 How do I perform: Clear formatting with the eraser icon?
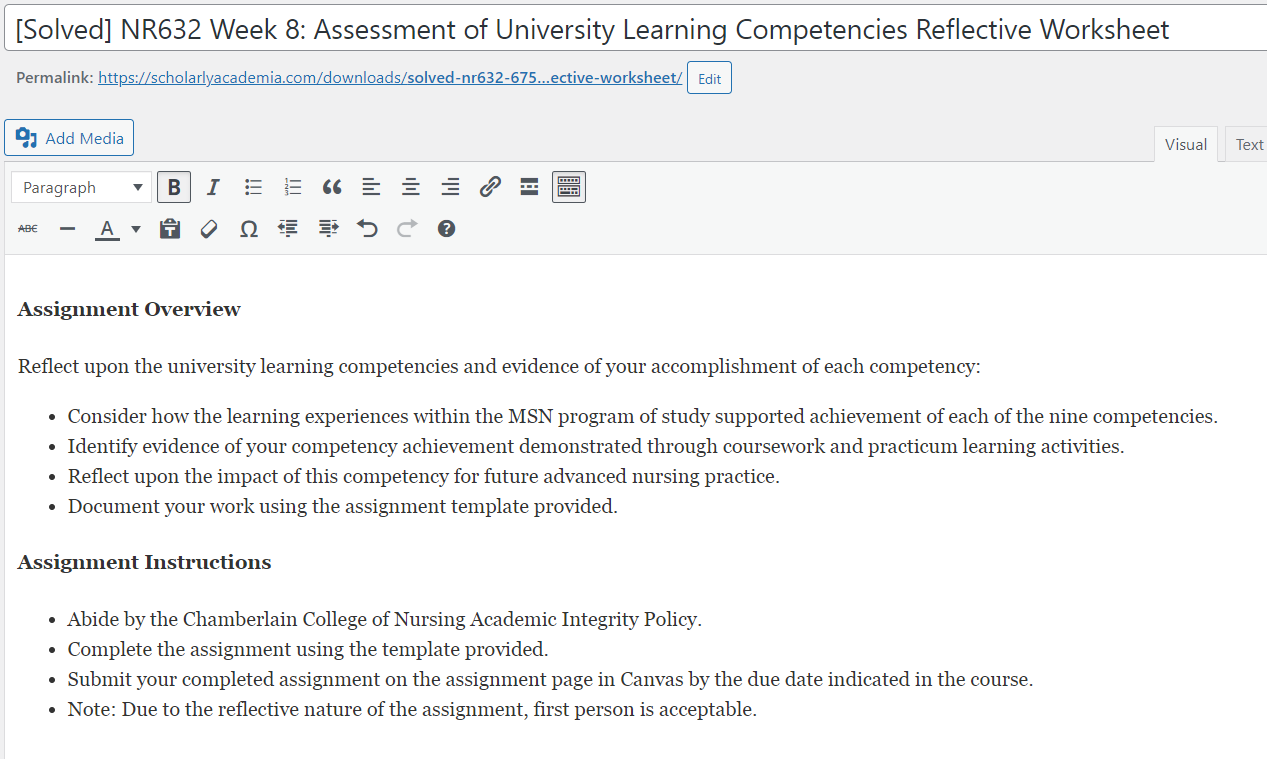tap(209, 229)
